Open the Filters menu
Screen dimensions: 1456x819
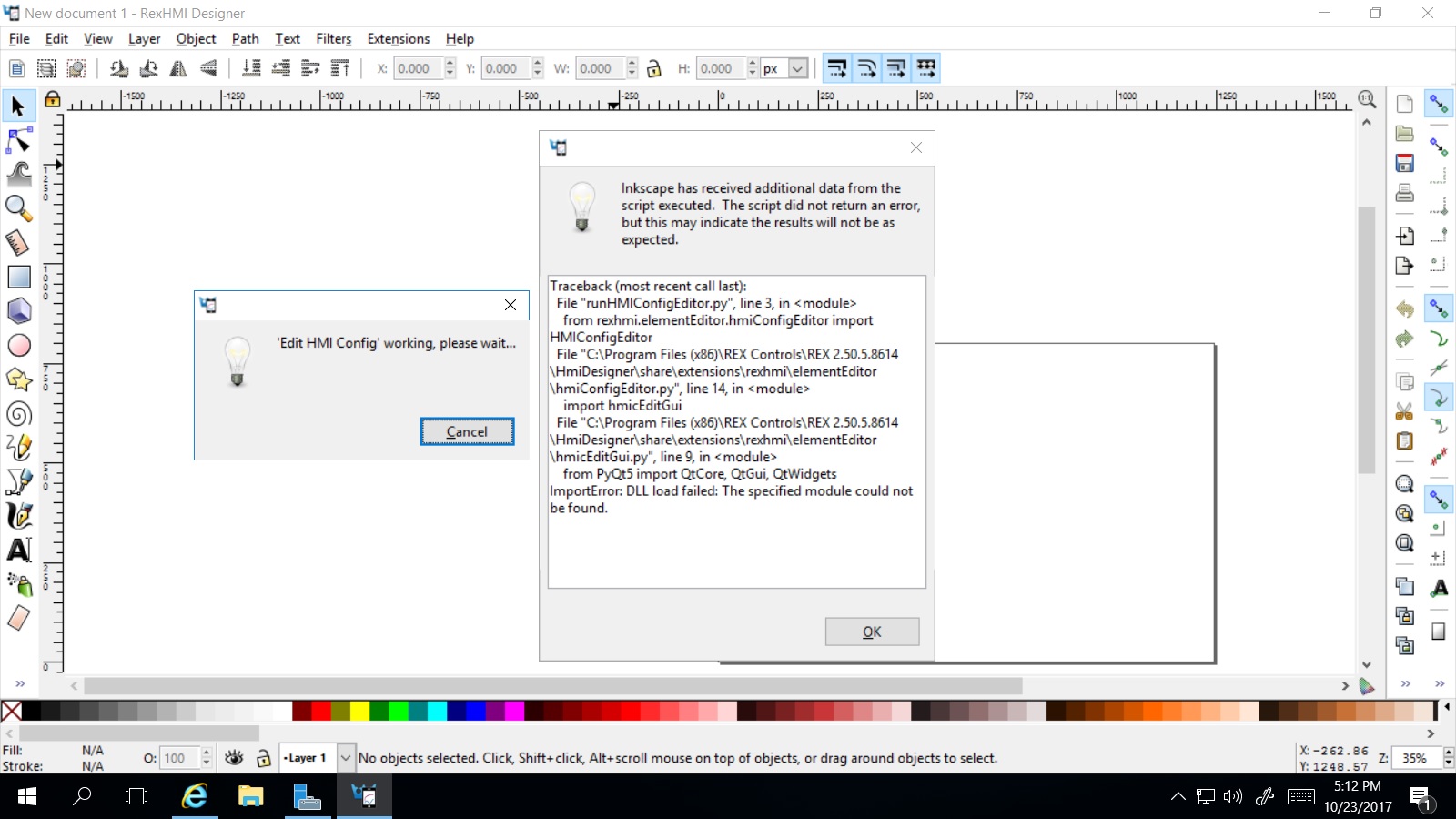pyautogui.click(x=333, y=39)
